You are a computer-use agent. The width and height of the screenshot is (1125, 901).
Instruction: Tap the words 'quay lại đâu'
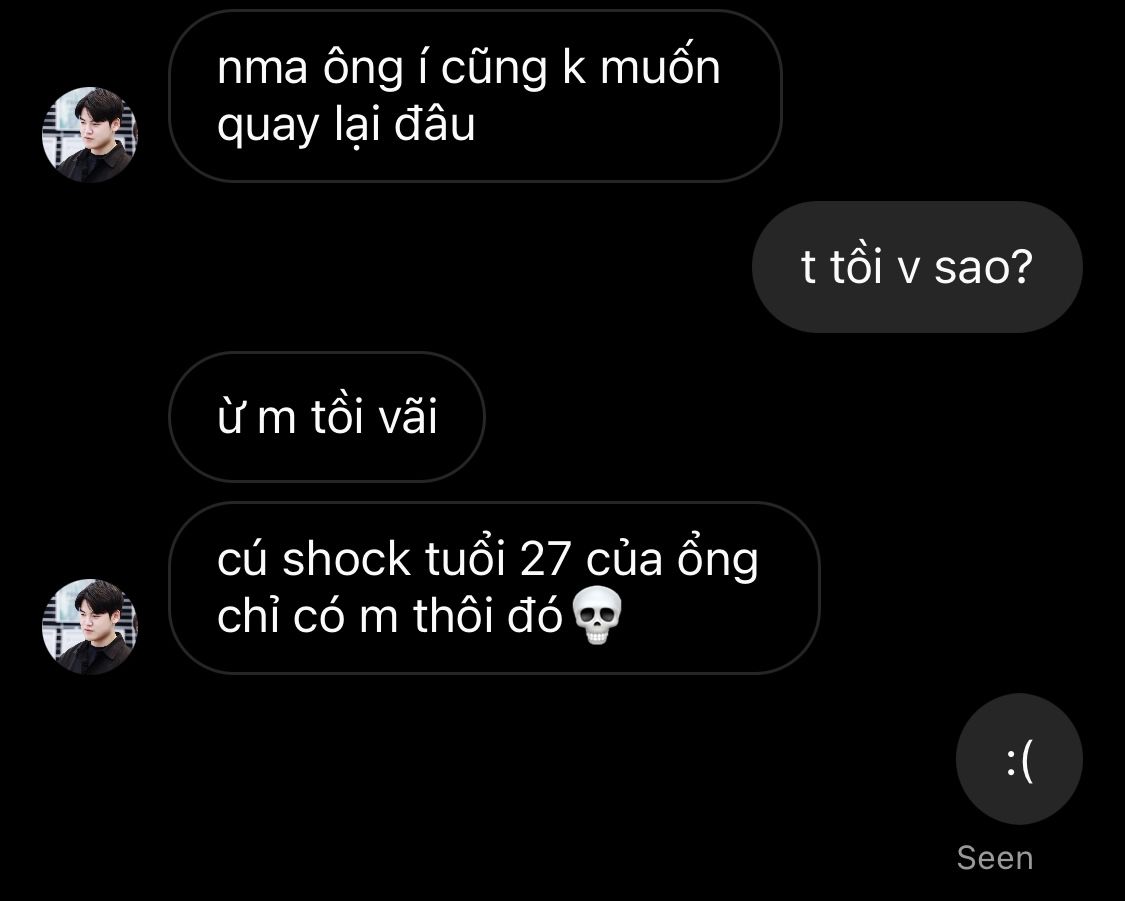346,125
